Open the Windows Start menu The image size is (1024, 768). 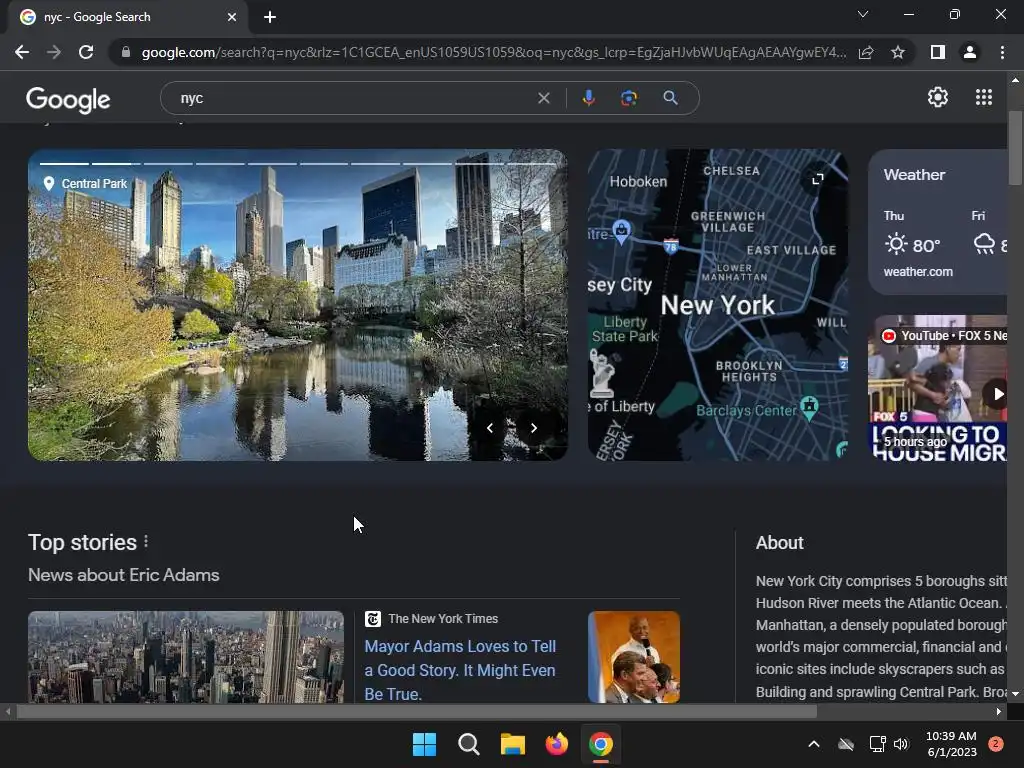424,744
